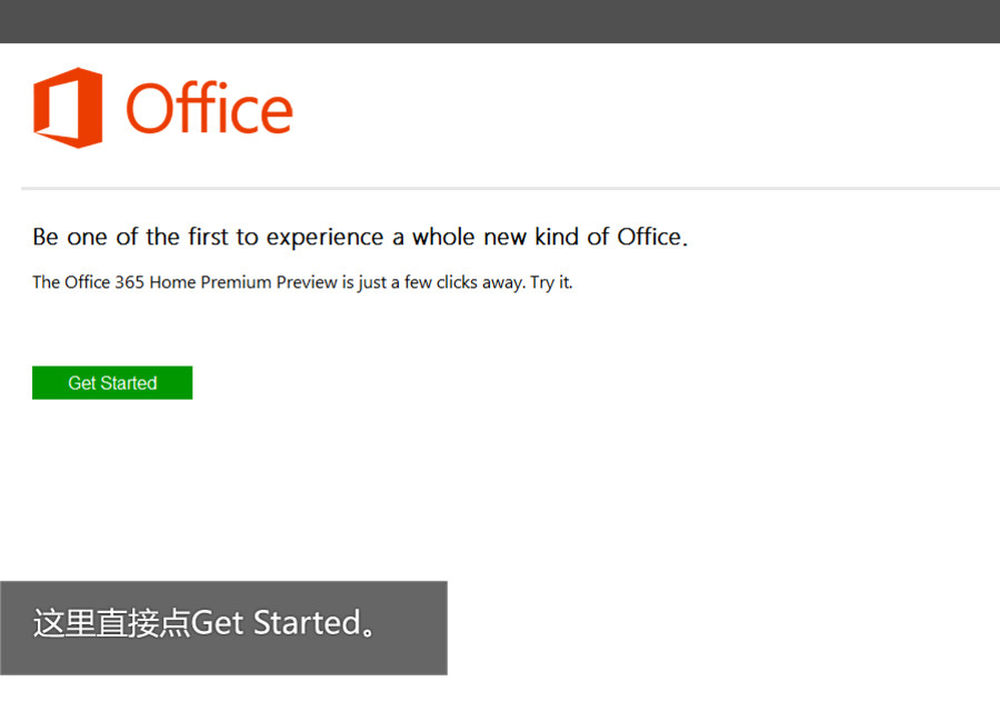Image resolution: width=1000 pixels, height=721 pixels.
Task: Click the orange Office logo icon
Action: pyautogui.click(x=67, y=108)
